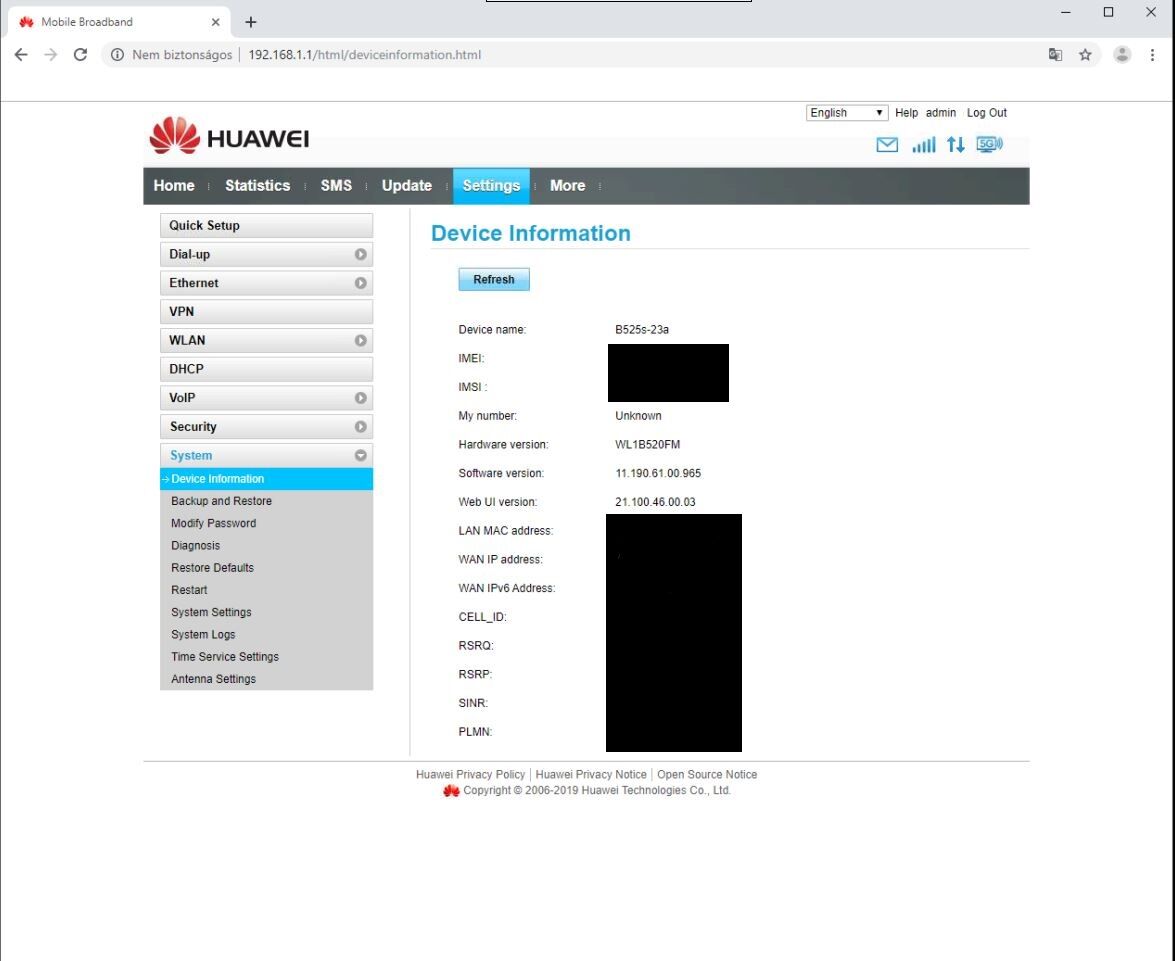Click the data traffic arrows icon

(x=955, y=145)
